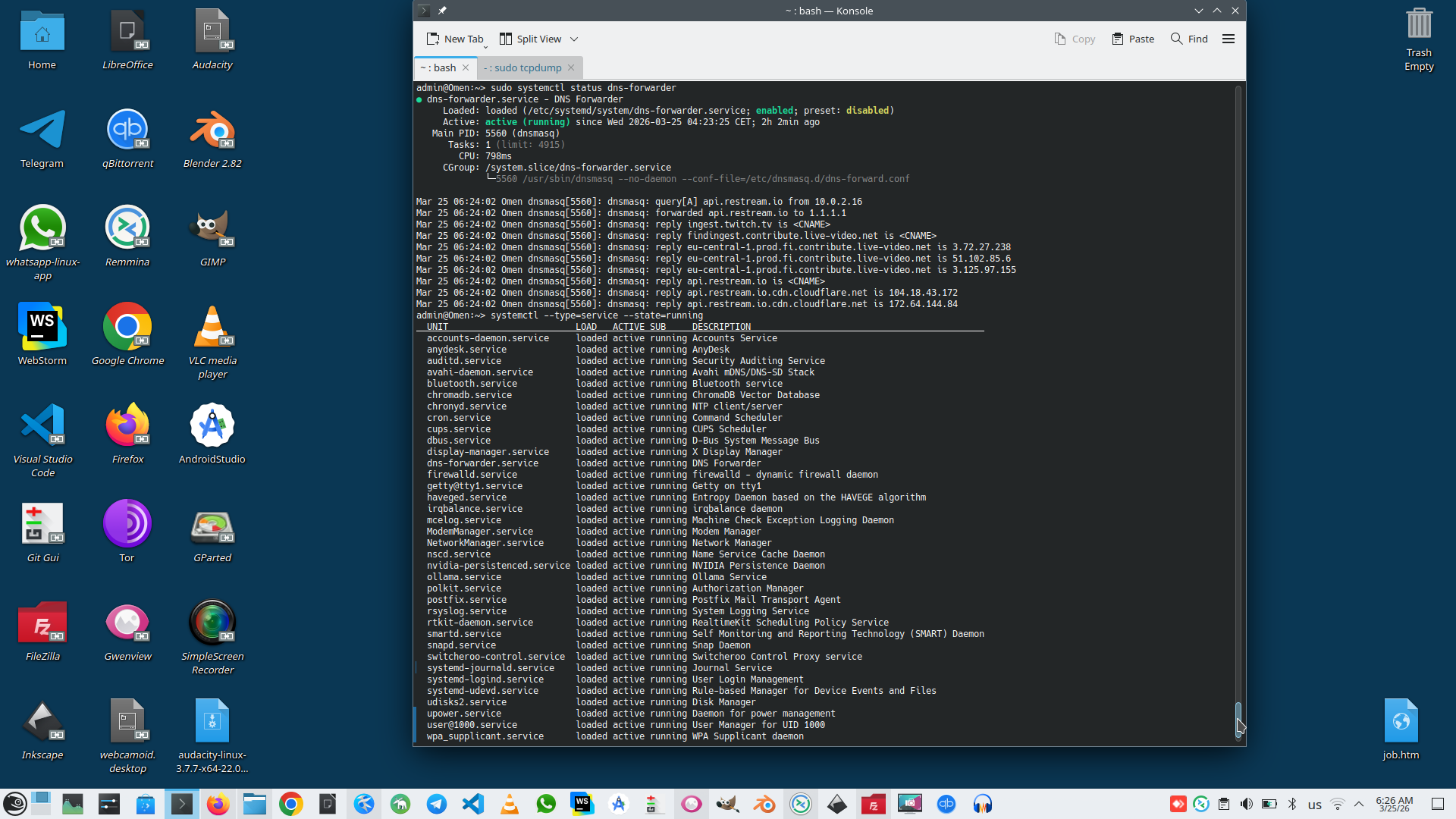Open the clipboard tray icon
This screenshot has width=1456, height=819.
click(1224, 804)
